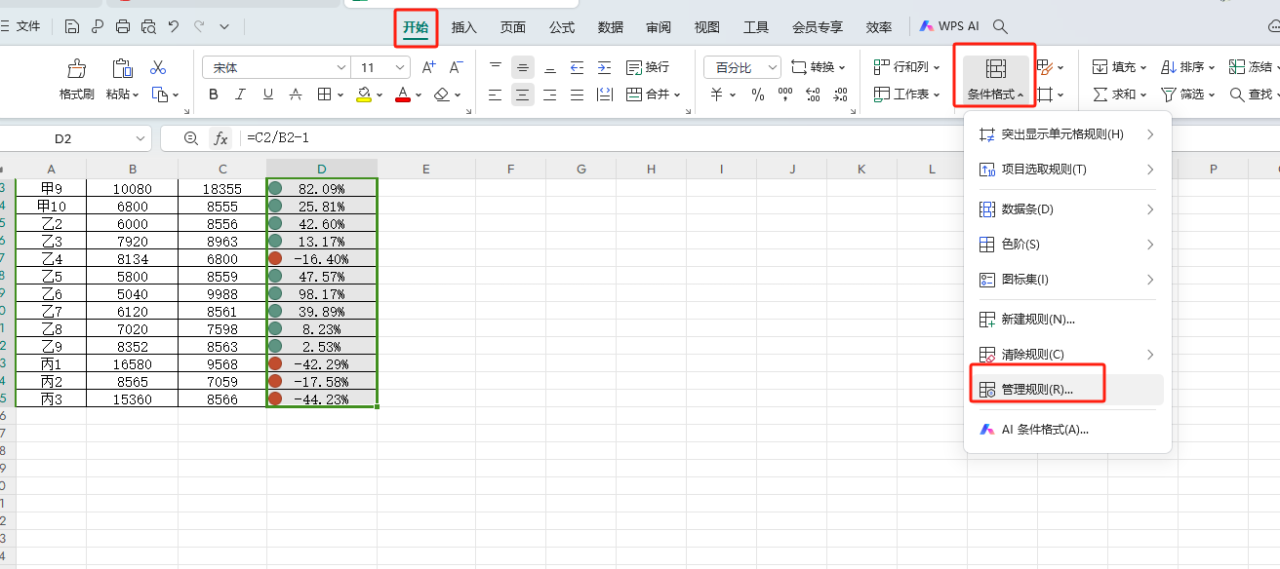Click the WPS AI button
The image size is (1280, 569).
(x=949, y=27)
